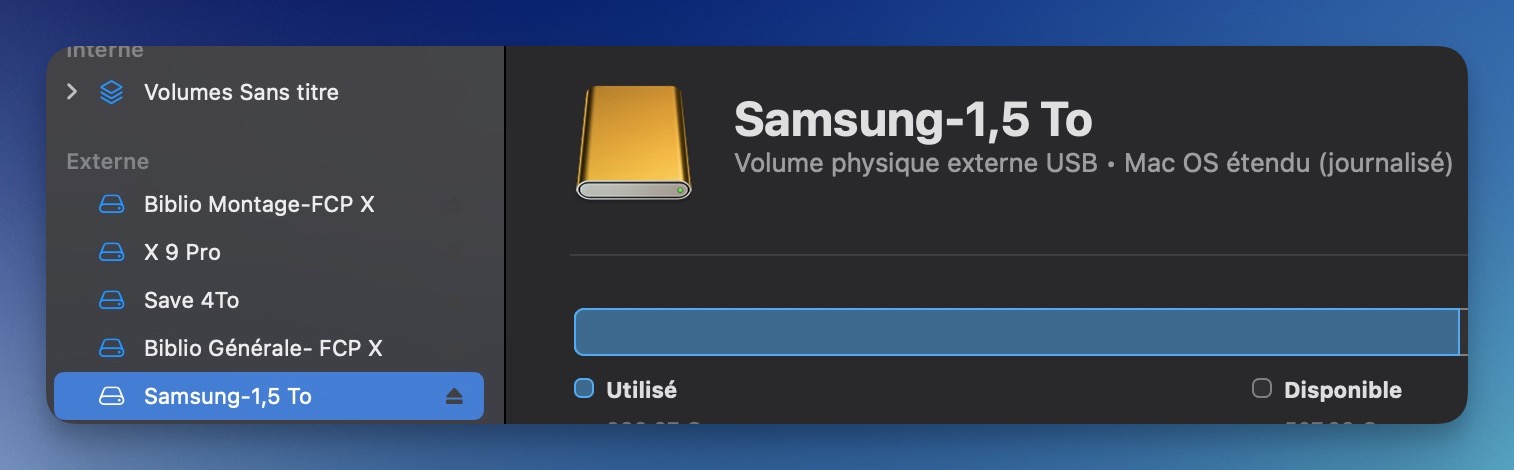
Task: Expand the Volumes Sans titre group
Action: click(x=71, y=92)
